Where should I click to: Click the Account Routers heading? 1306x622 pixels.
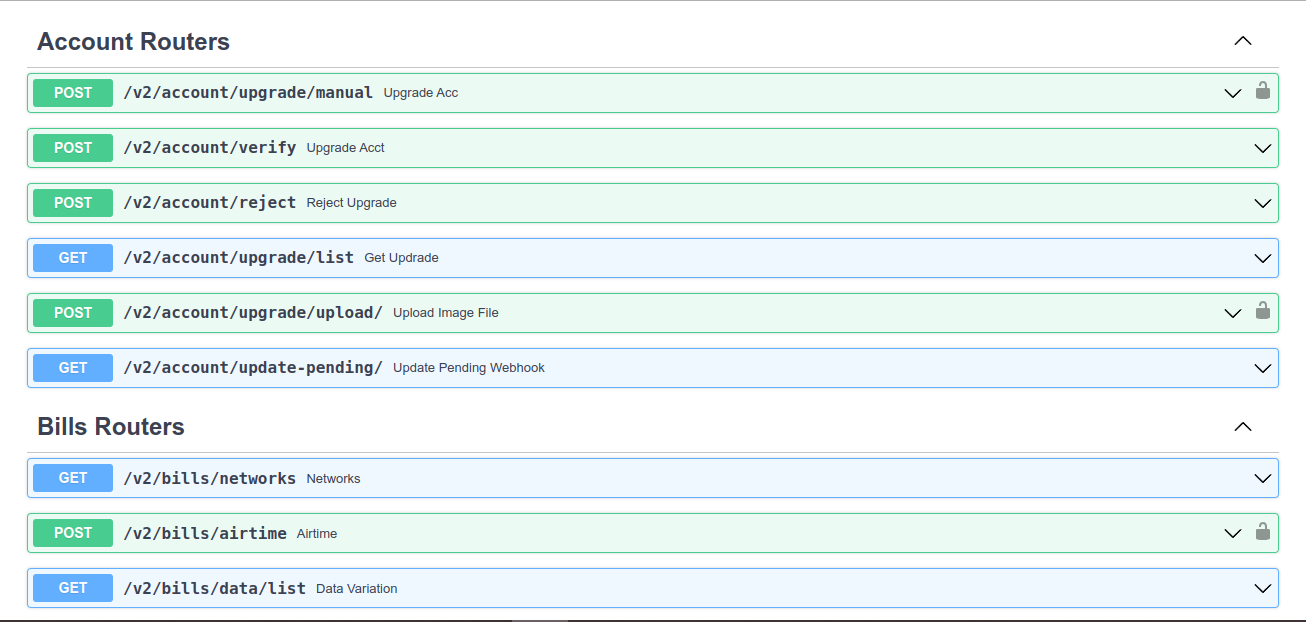[134, 42]
